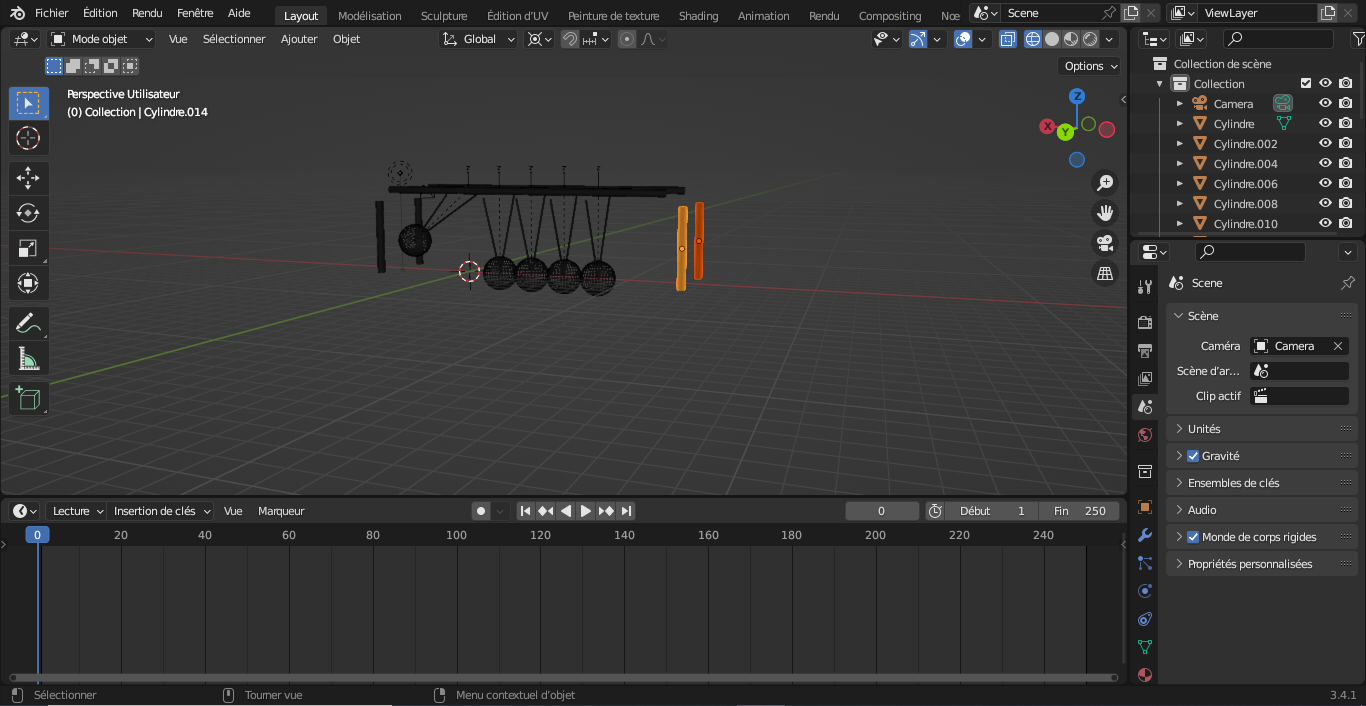
Task: Select the Measure ruler tool
Action: tap(28, 359)
